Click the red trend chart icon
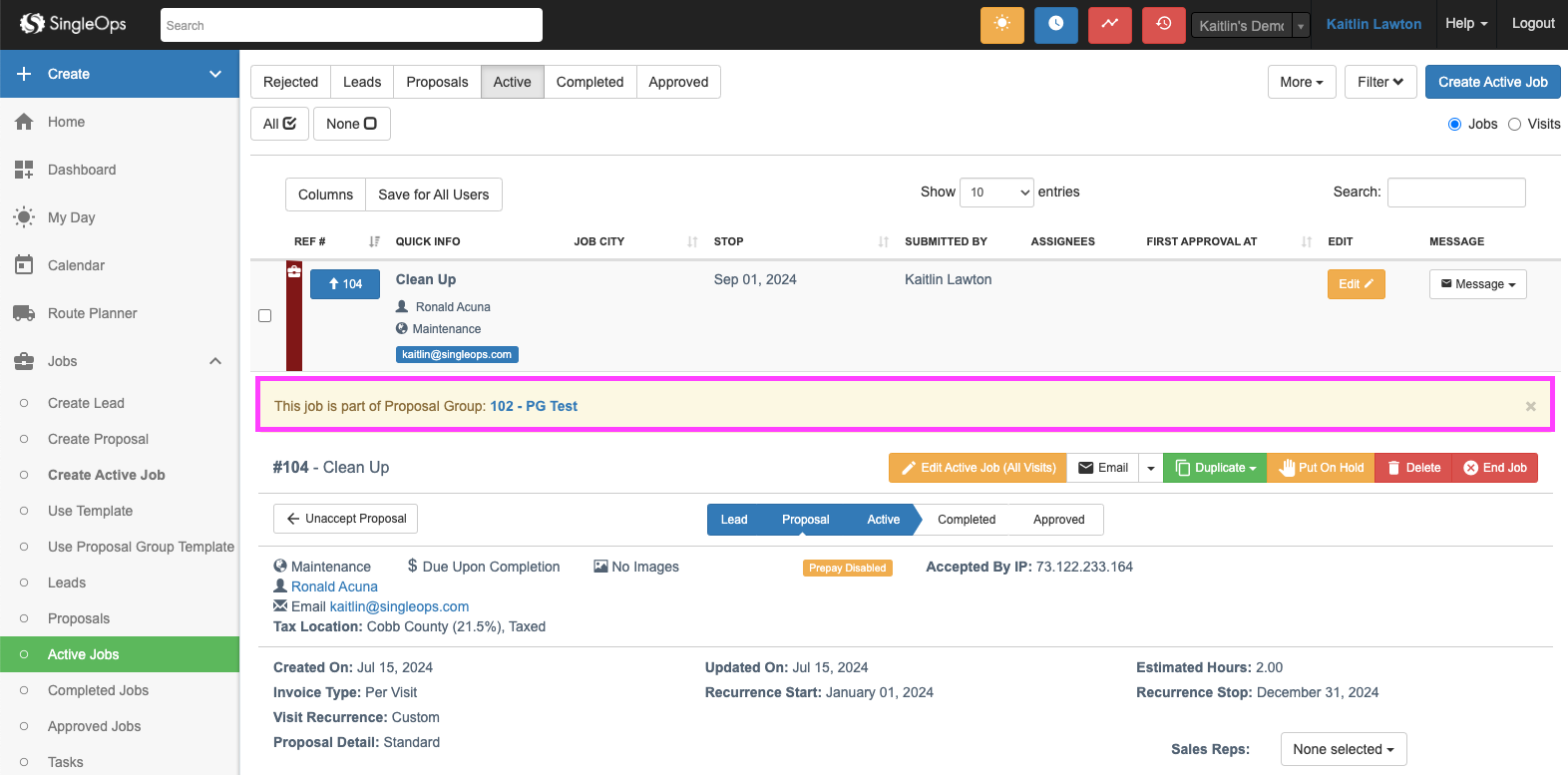This screenshot has height=775, width=1568. (1109, 25)
